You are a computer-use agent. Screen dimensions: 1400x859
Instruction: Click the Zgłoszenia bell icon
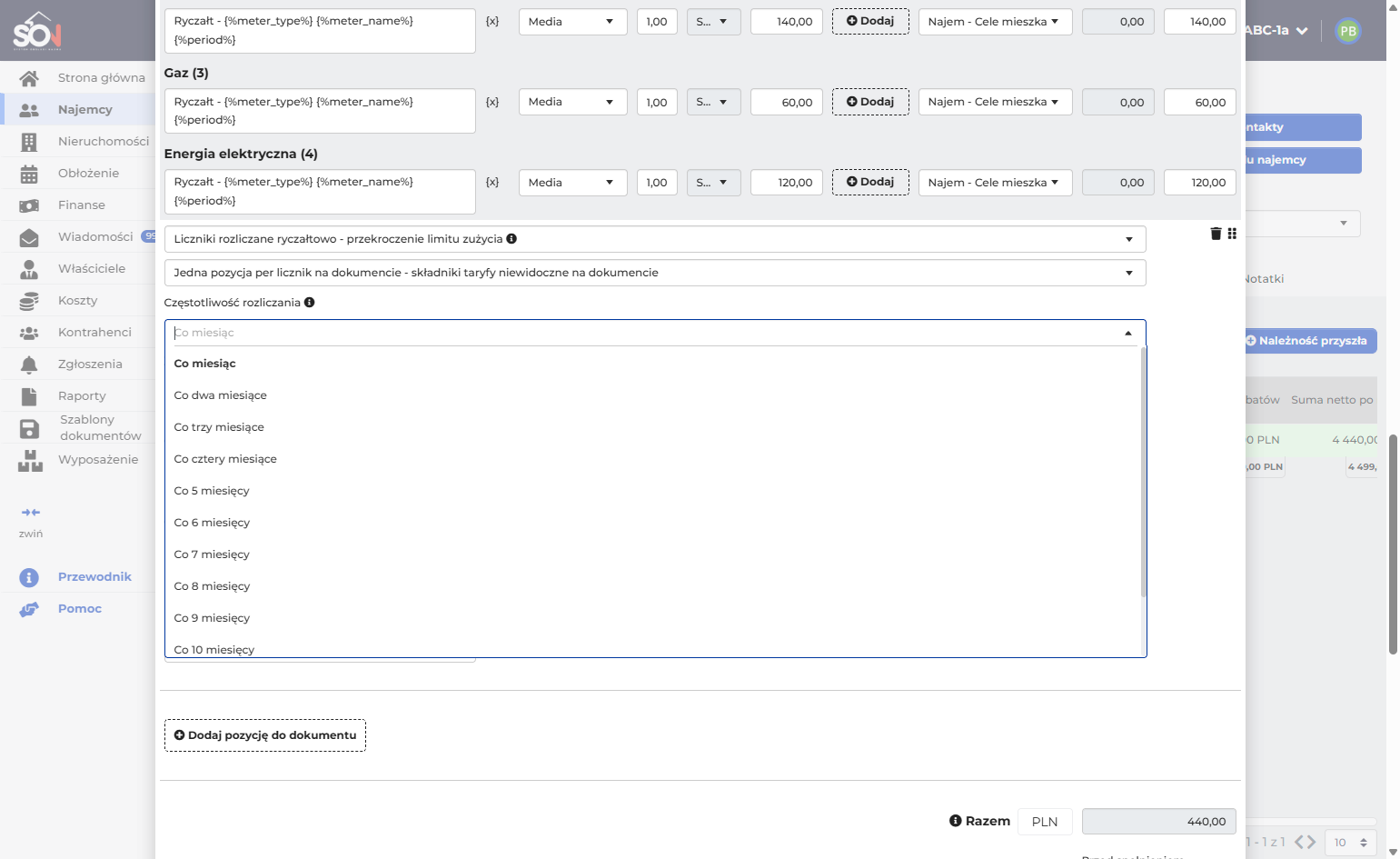pos(29,365)
